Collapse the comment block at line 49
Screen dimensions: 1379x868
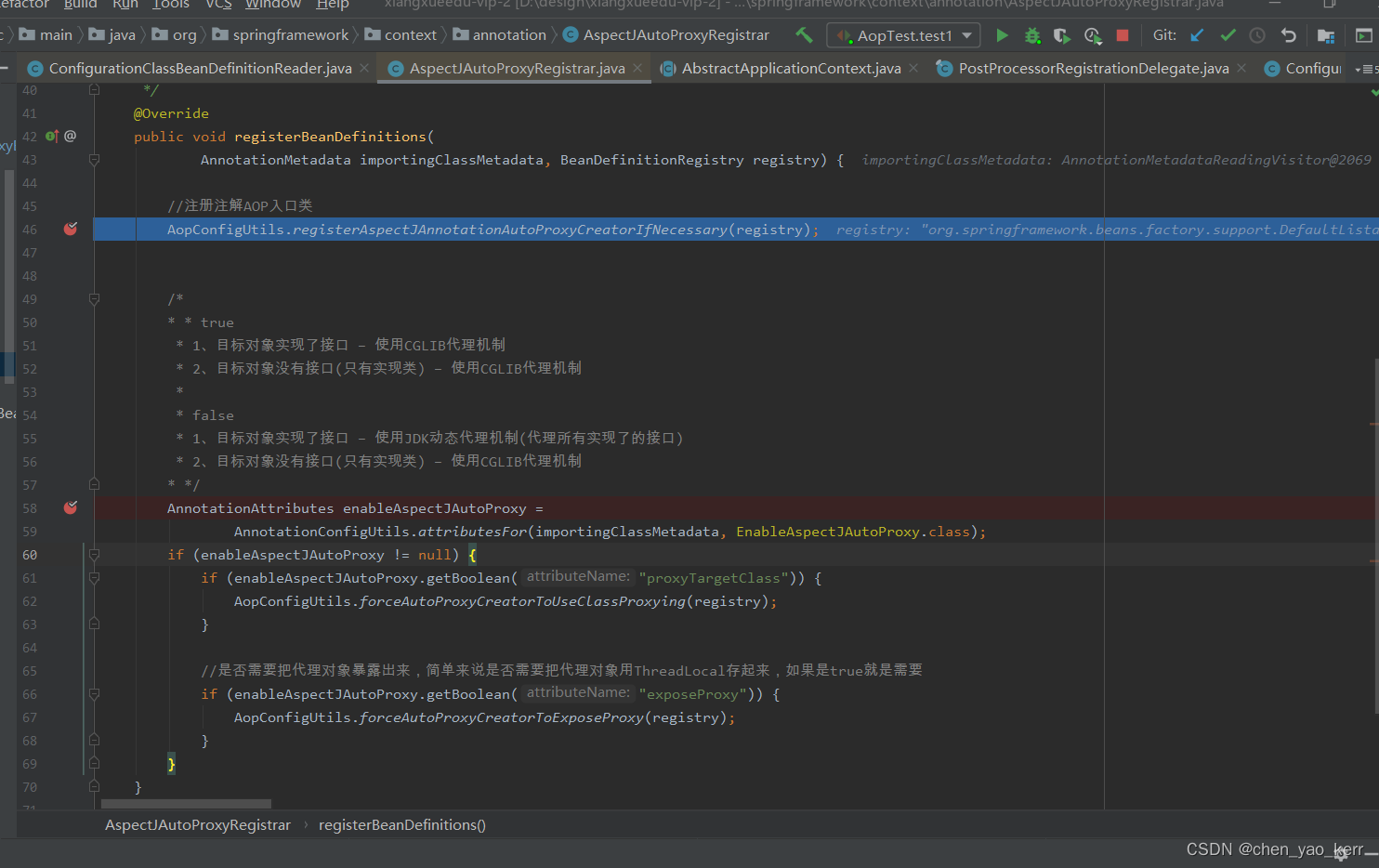tap(94, 299)
